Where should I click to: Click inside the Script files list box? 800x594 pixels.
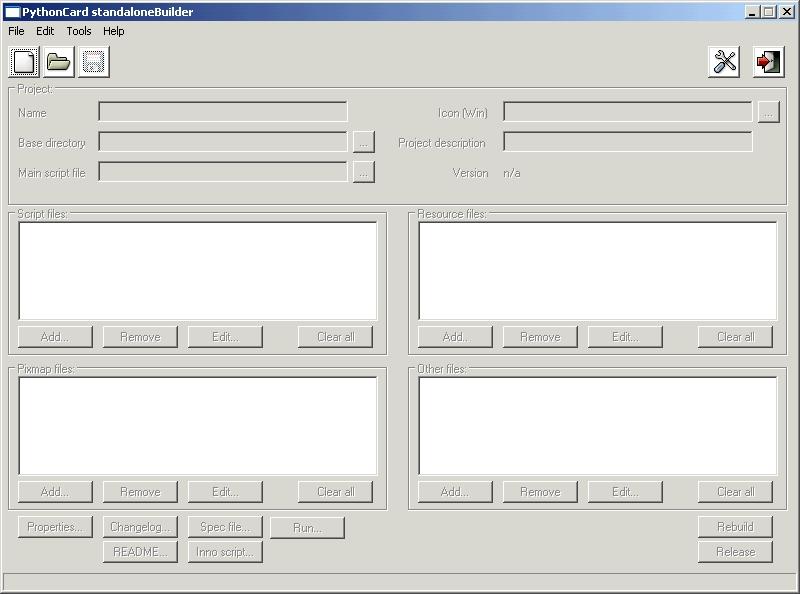[198, 271]
